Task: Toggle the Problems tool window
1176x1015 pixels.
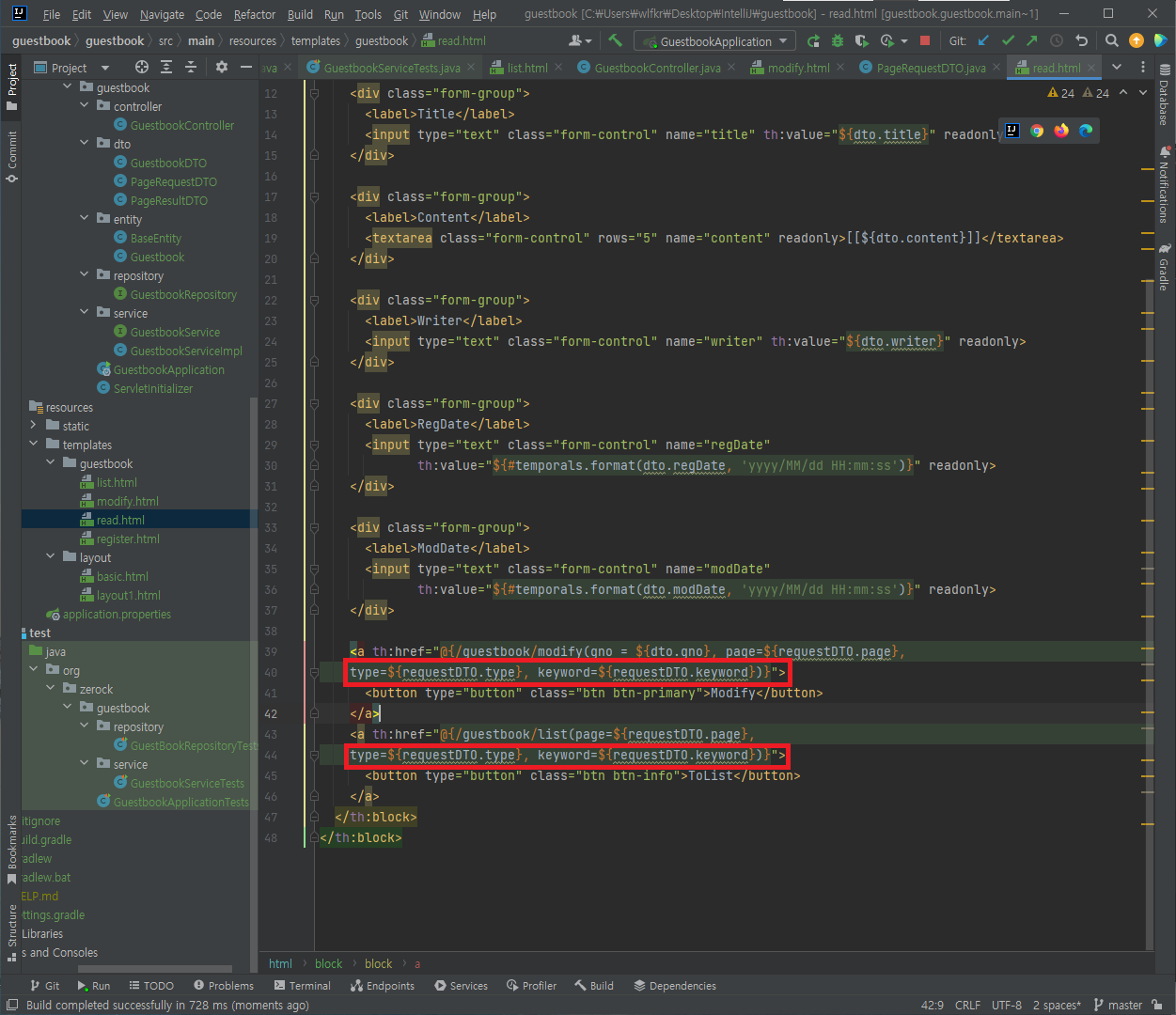Action: pos(223,986)
